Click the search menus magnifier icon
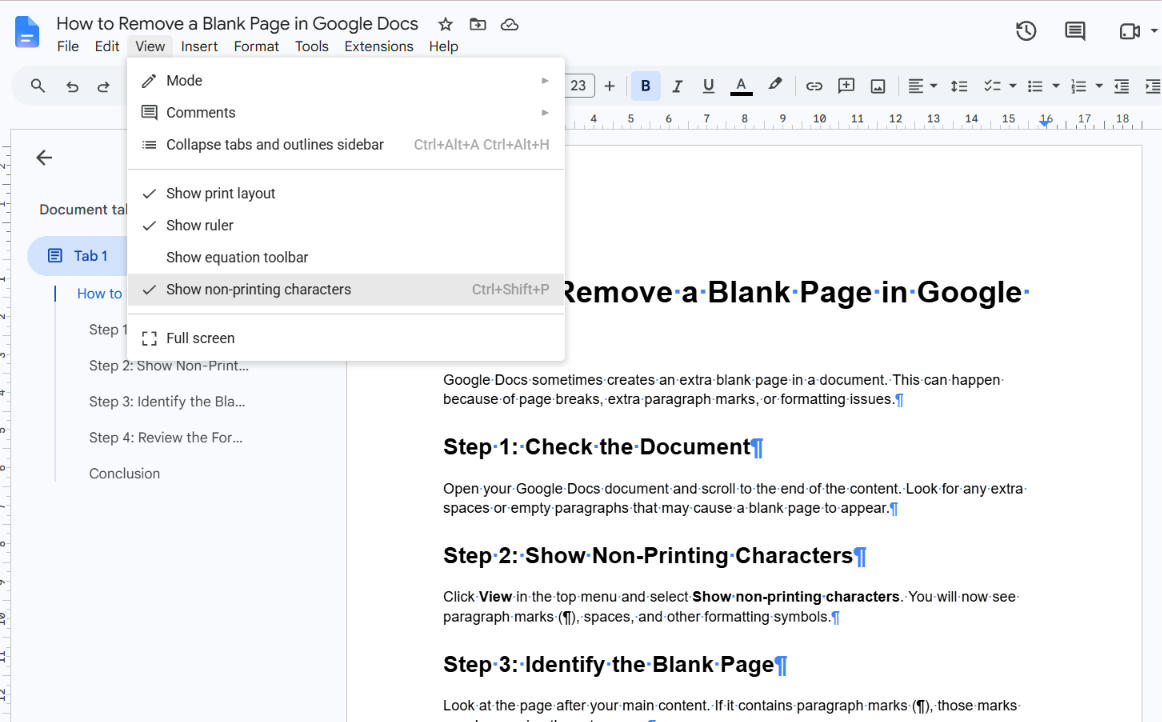This screenshot has height=722, width=1162. coord(38,86)
